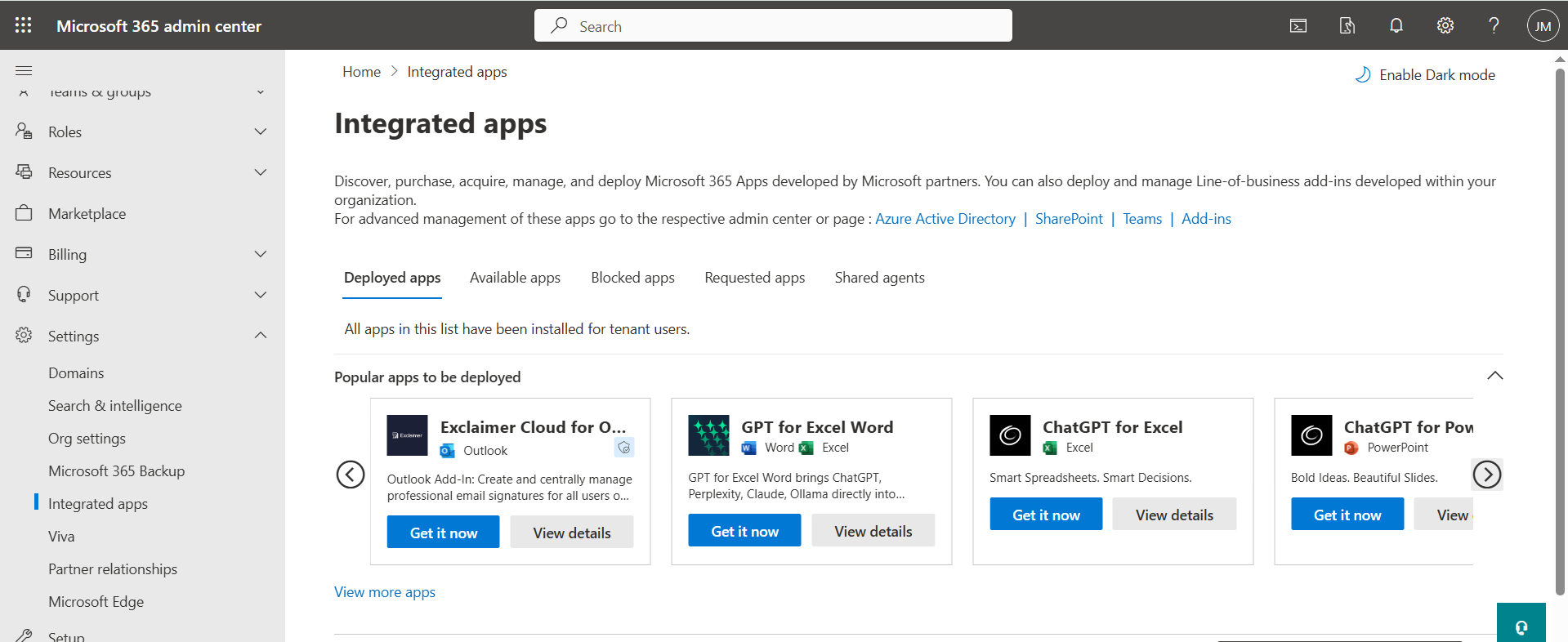
Task: Switch to Shared agents tab
Action: pyautogui.click(x=879, y=278)
